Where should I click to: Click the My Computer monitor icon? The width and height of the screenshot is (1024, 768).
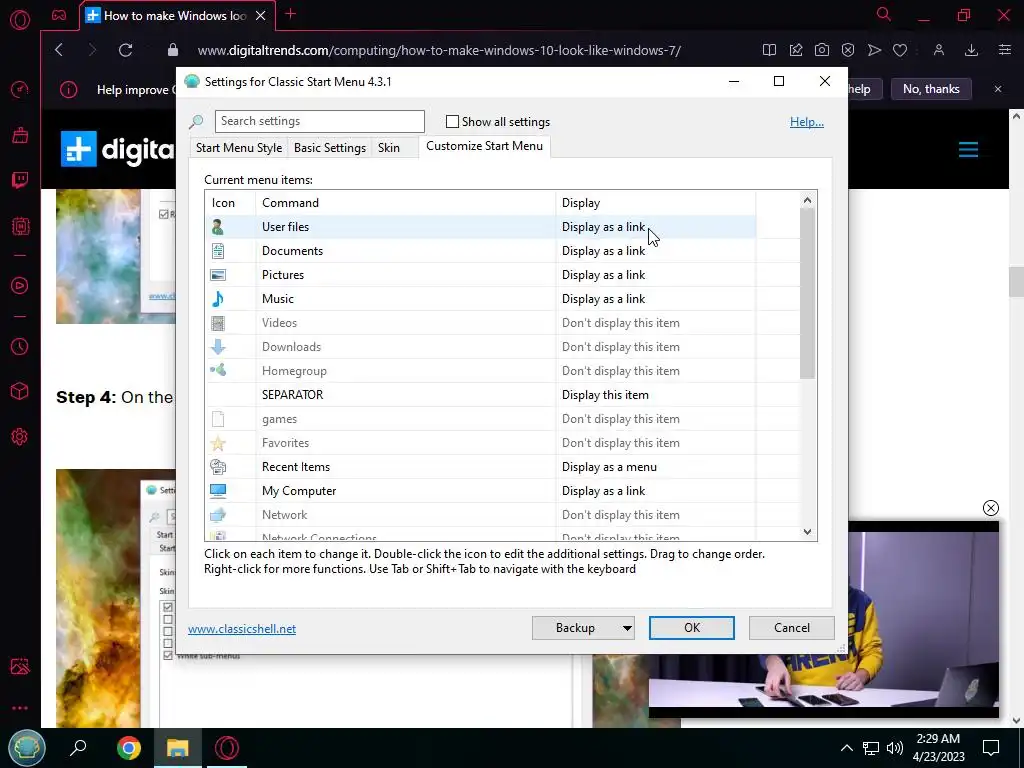[218, 490]
